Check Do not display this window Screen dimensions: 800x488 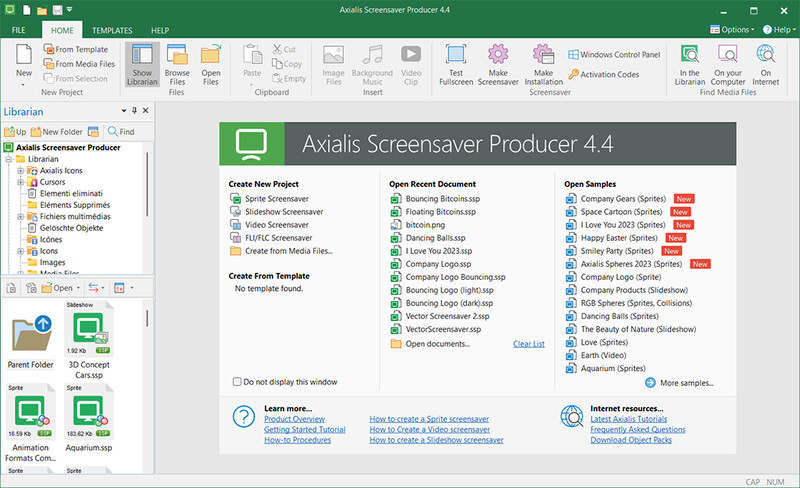tap(236, 381)
